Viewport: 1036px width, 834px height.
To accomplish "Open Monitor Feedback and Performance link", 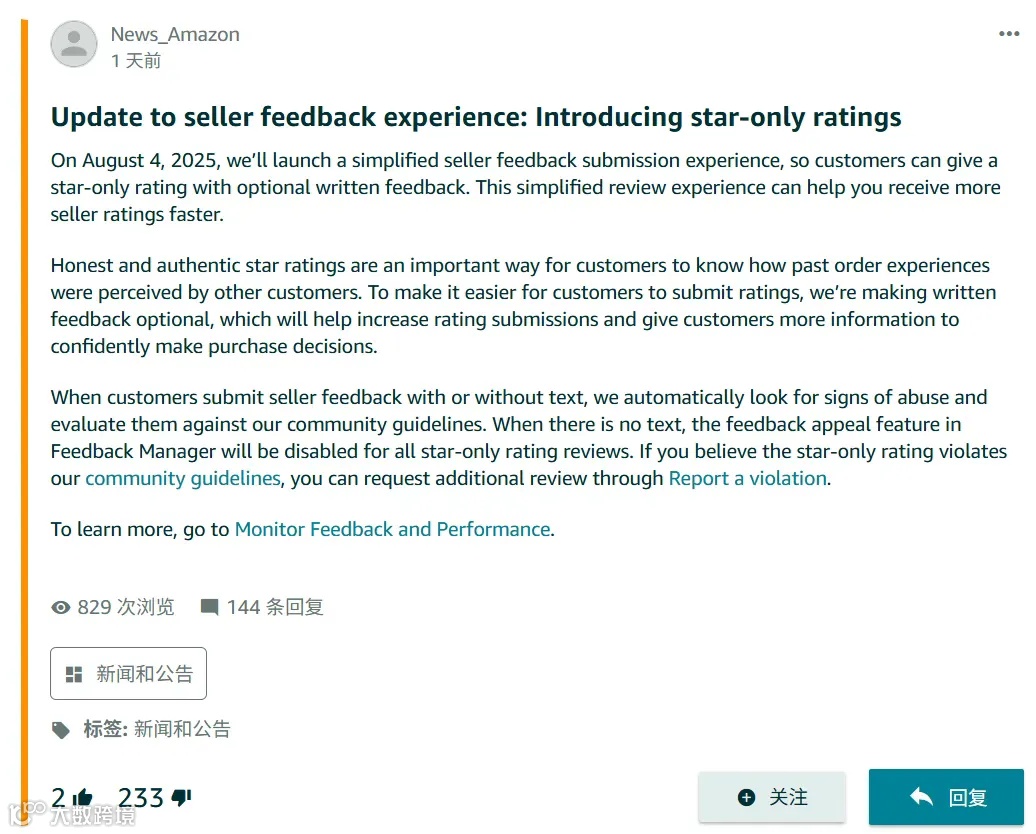I will tap(392, 529).
